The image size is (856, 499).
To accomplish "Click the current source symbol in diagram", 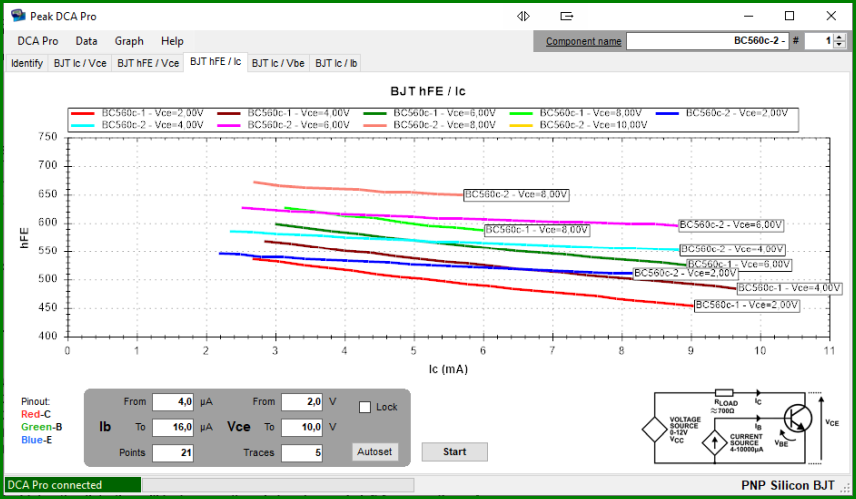I will pos(714,443).
